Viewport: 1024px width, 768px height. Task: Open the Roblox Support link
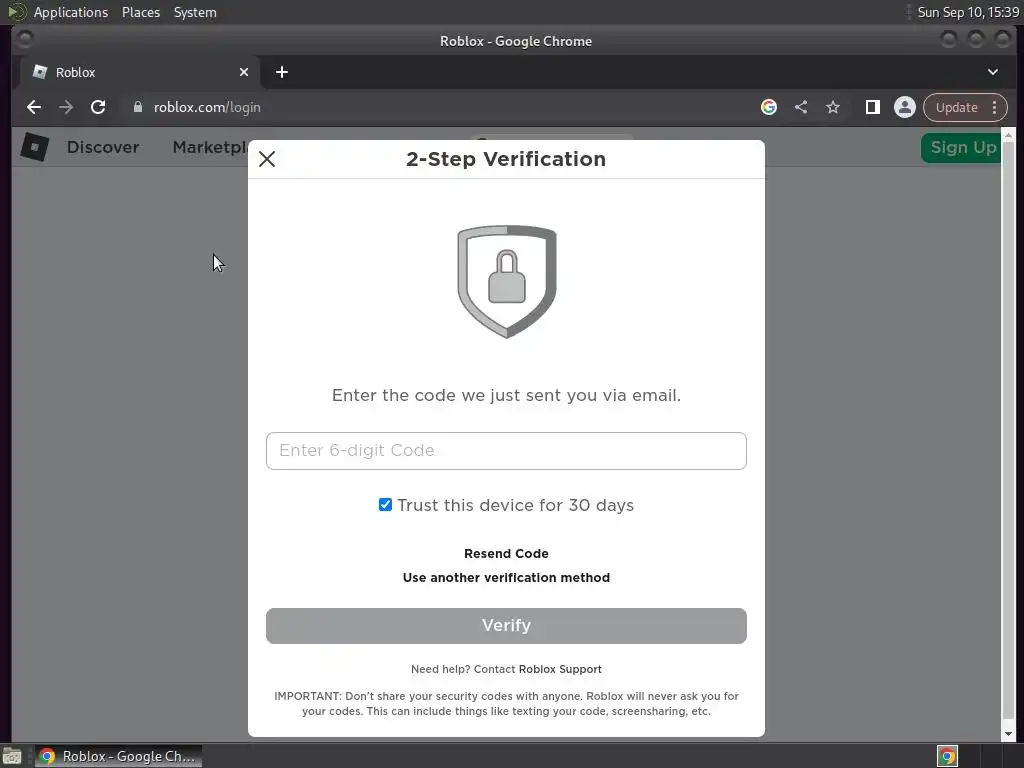coord(560,669)
